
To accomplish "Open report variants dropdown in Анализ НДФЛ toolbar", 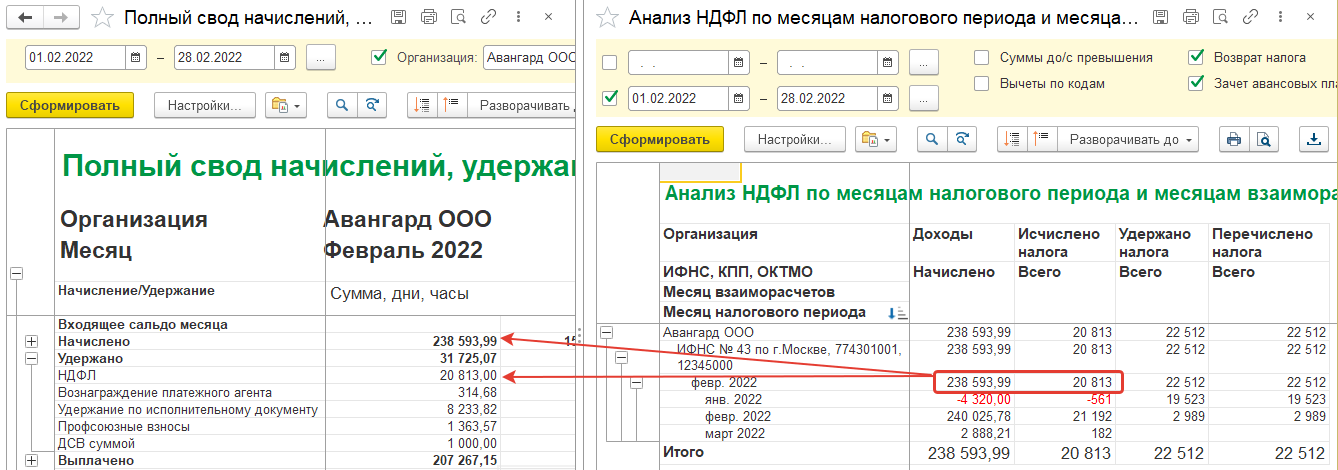I will pos(876,140).
